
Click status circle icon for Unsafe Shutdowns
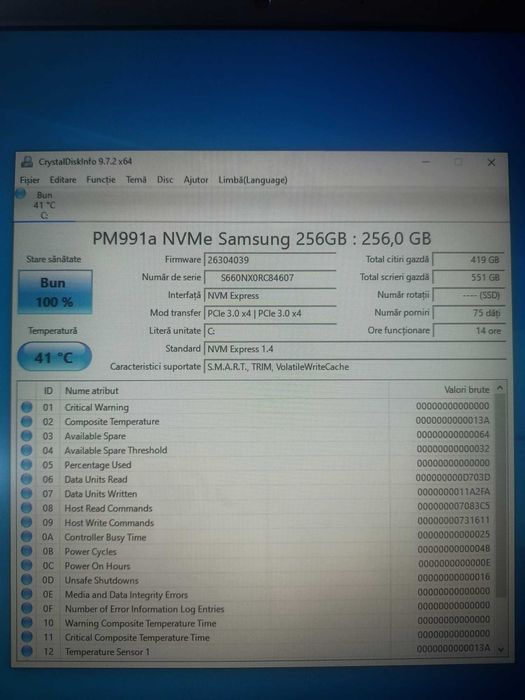click(x=27, y=580)
